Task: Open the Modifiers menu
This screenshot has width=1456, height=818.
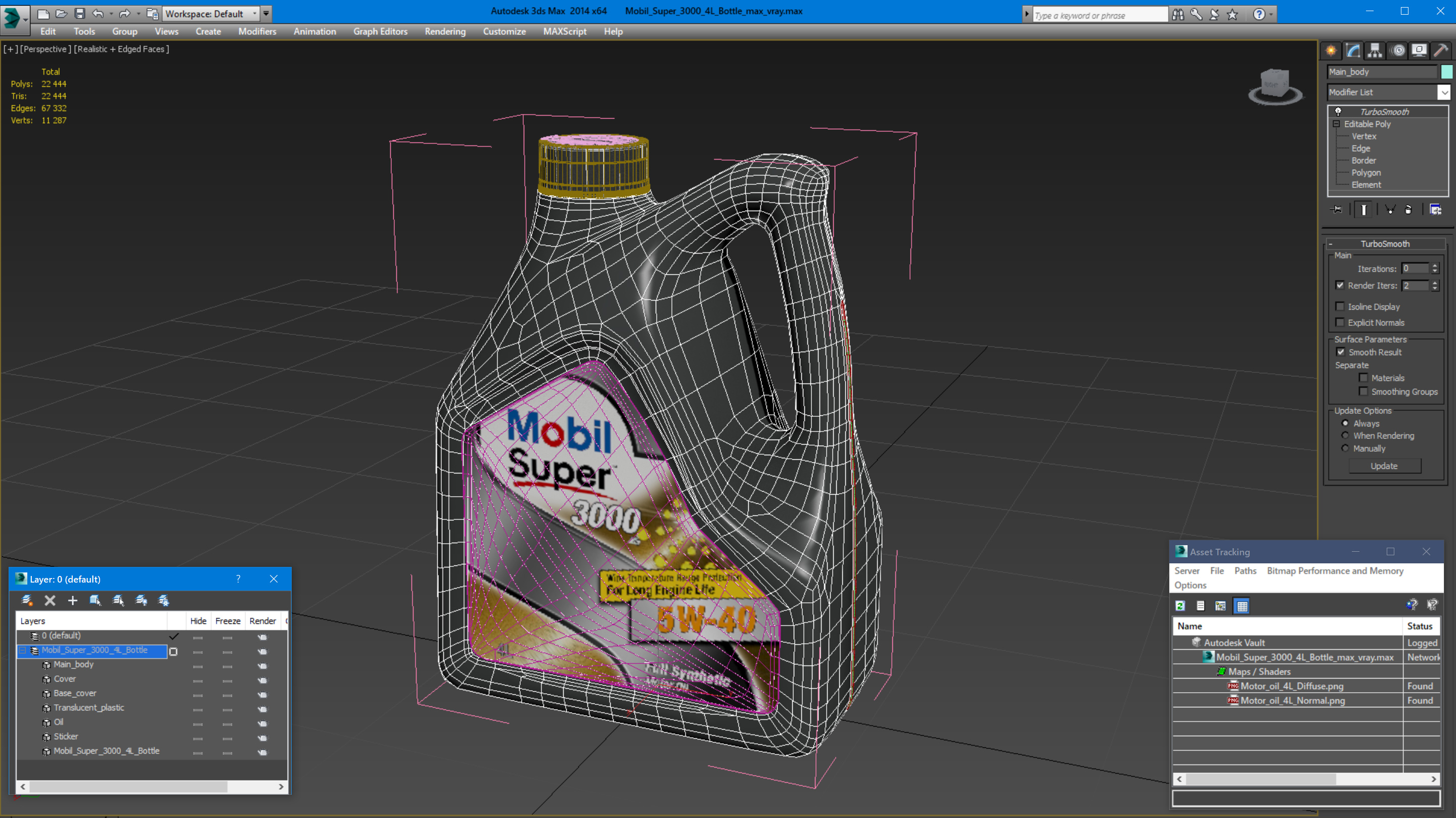Action: [x=257, y=32]
